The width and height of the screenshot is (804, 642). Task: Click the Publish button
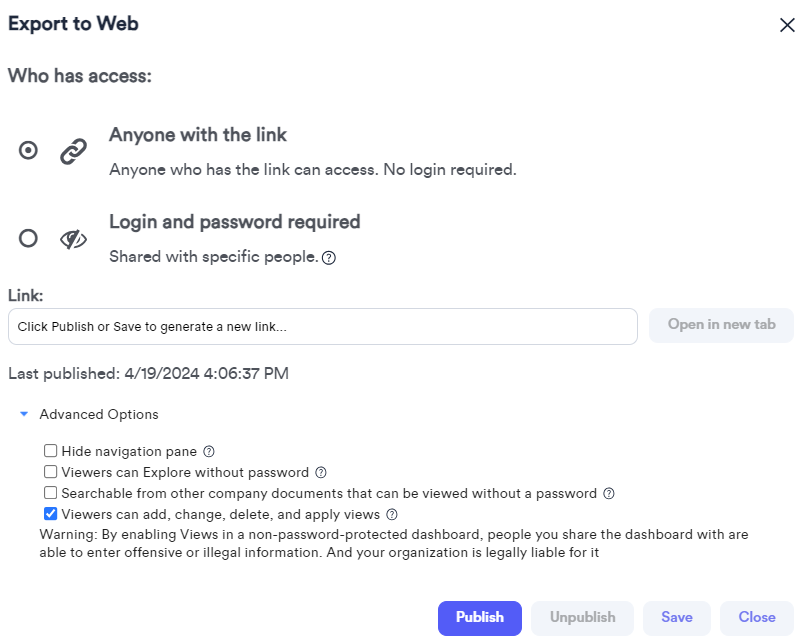click(480, 618)
